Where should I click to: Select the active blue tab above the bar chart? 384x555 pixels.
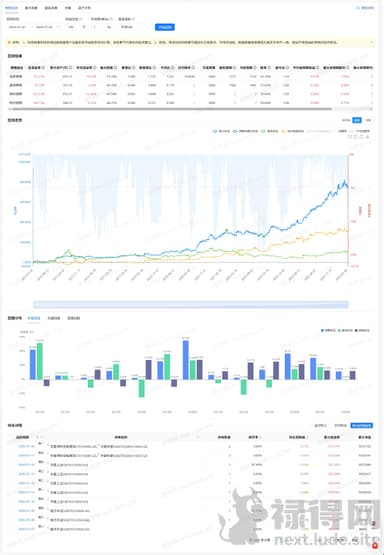pos(34,318)
